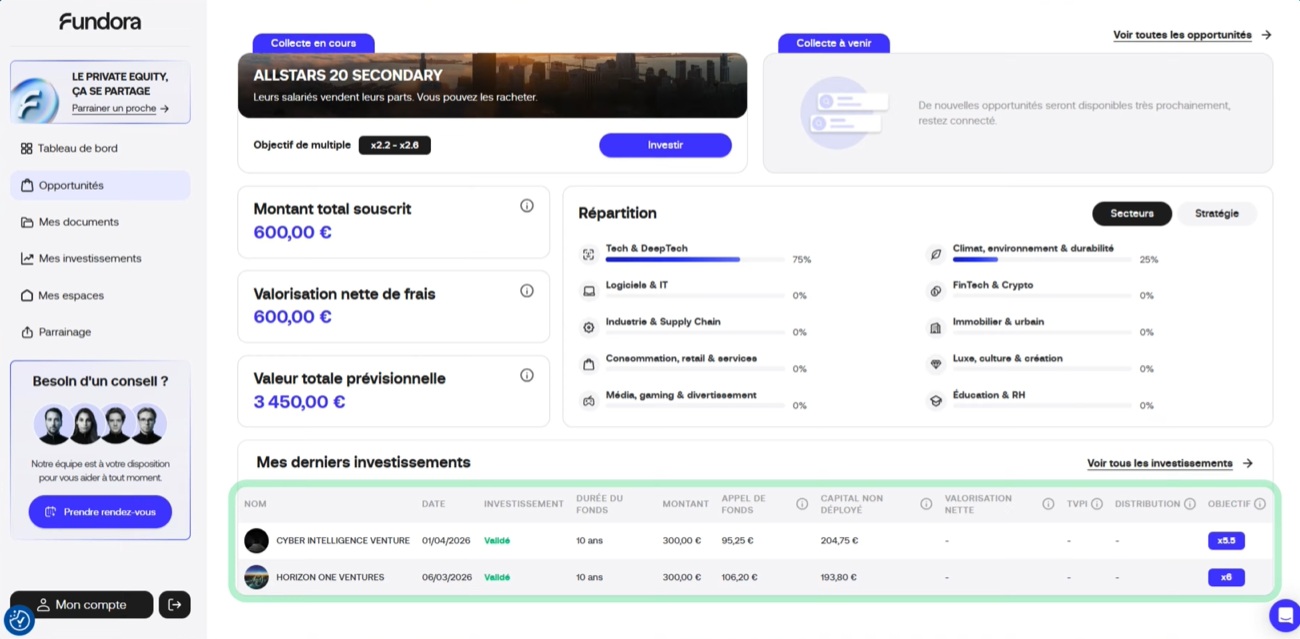Image resolution: width=1300 pixels, height=639 pixels.
Task: Show info for Appel de fonds column
Action: tap(802, 504)
